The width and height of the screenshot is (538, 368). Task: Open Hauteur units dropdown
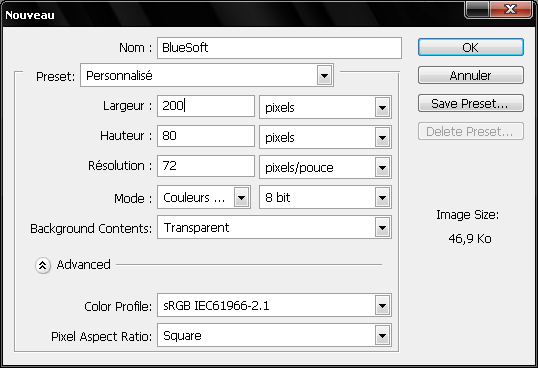coord(325,137)
